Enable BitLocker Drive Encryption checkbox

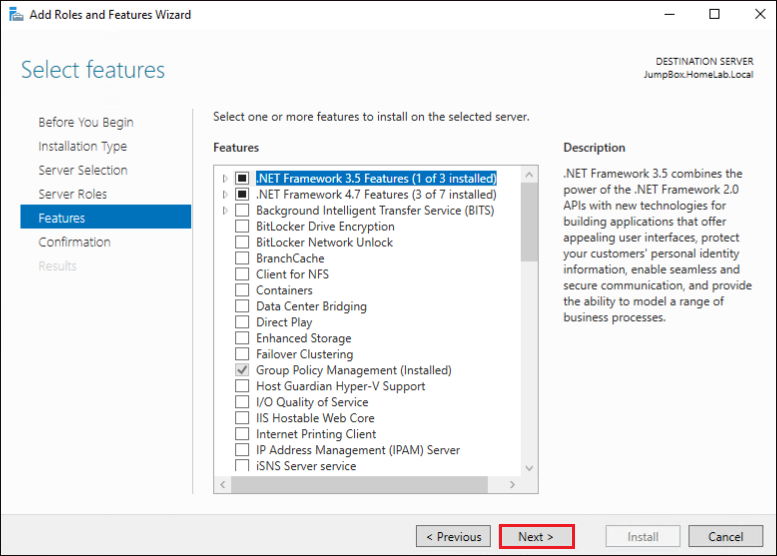[x=242, y=226]
